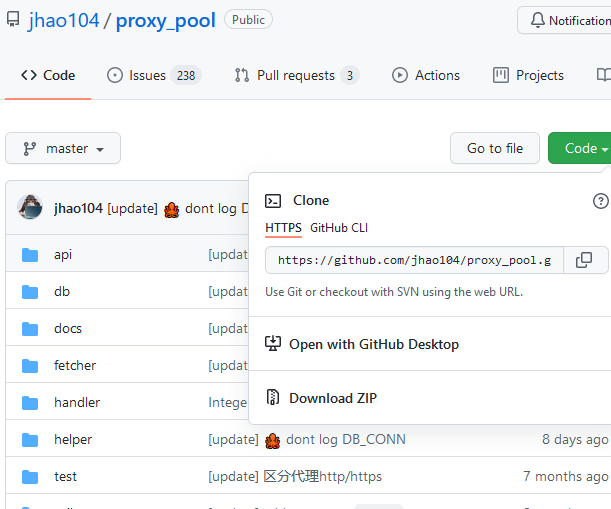Screen dimensions: 611x509
Task: Click the Pull requests count badge 3
Action: tap(350, 75)
